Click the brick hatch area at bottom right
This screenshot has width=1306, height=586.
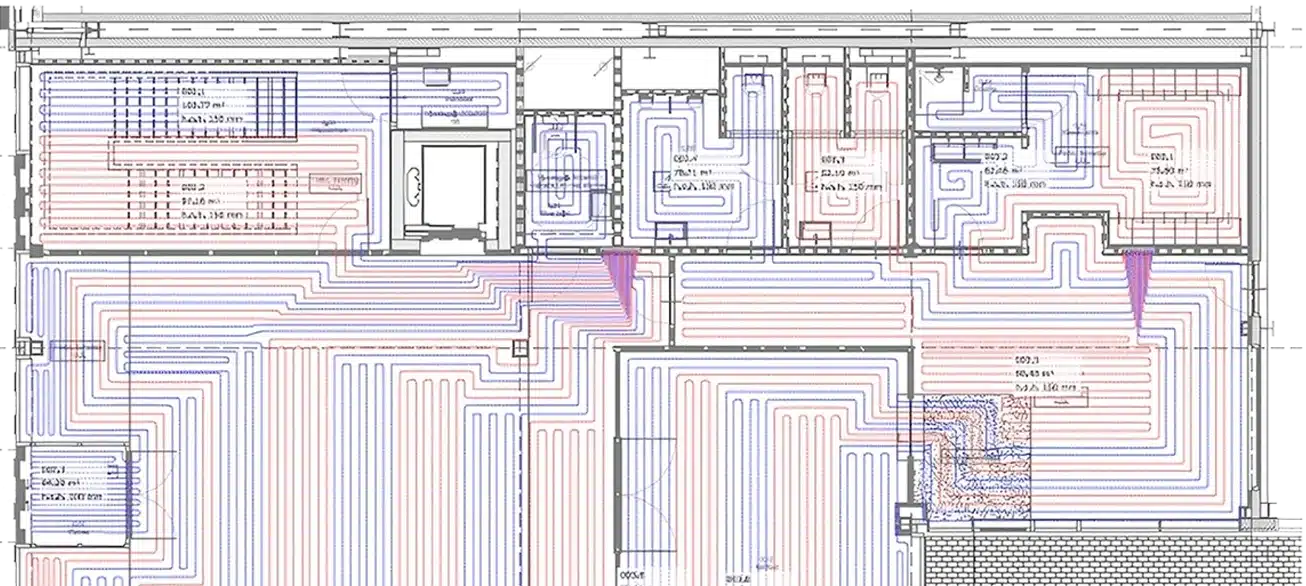click(1110, 561)
